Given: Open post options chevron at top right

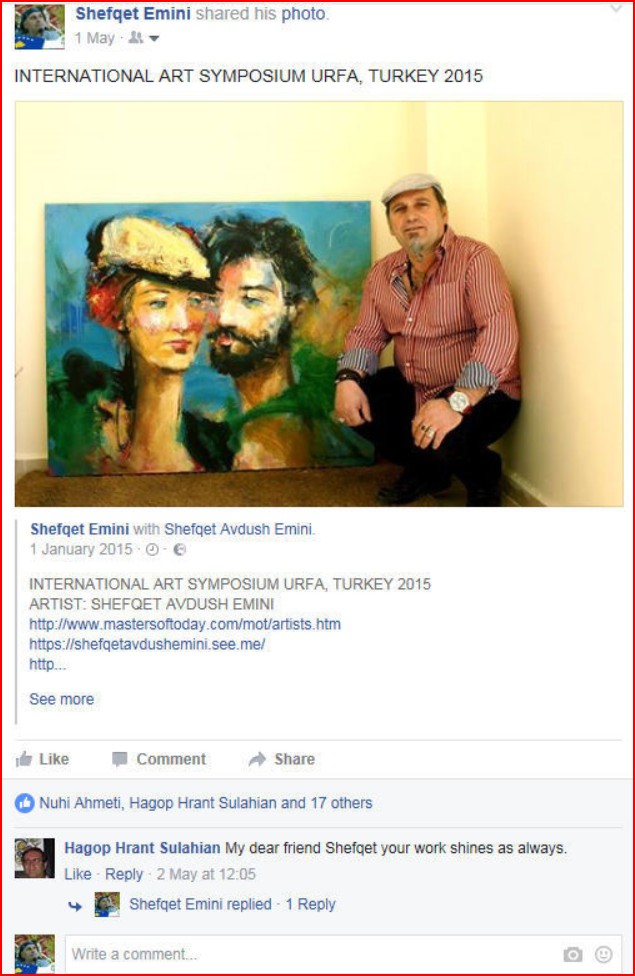Looking at the screenshot, I should [x=616, y=9].
